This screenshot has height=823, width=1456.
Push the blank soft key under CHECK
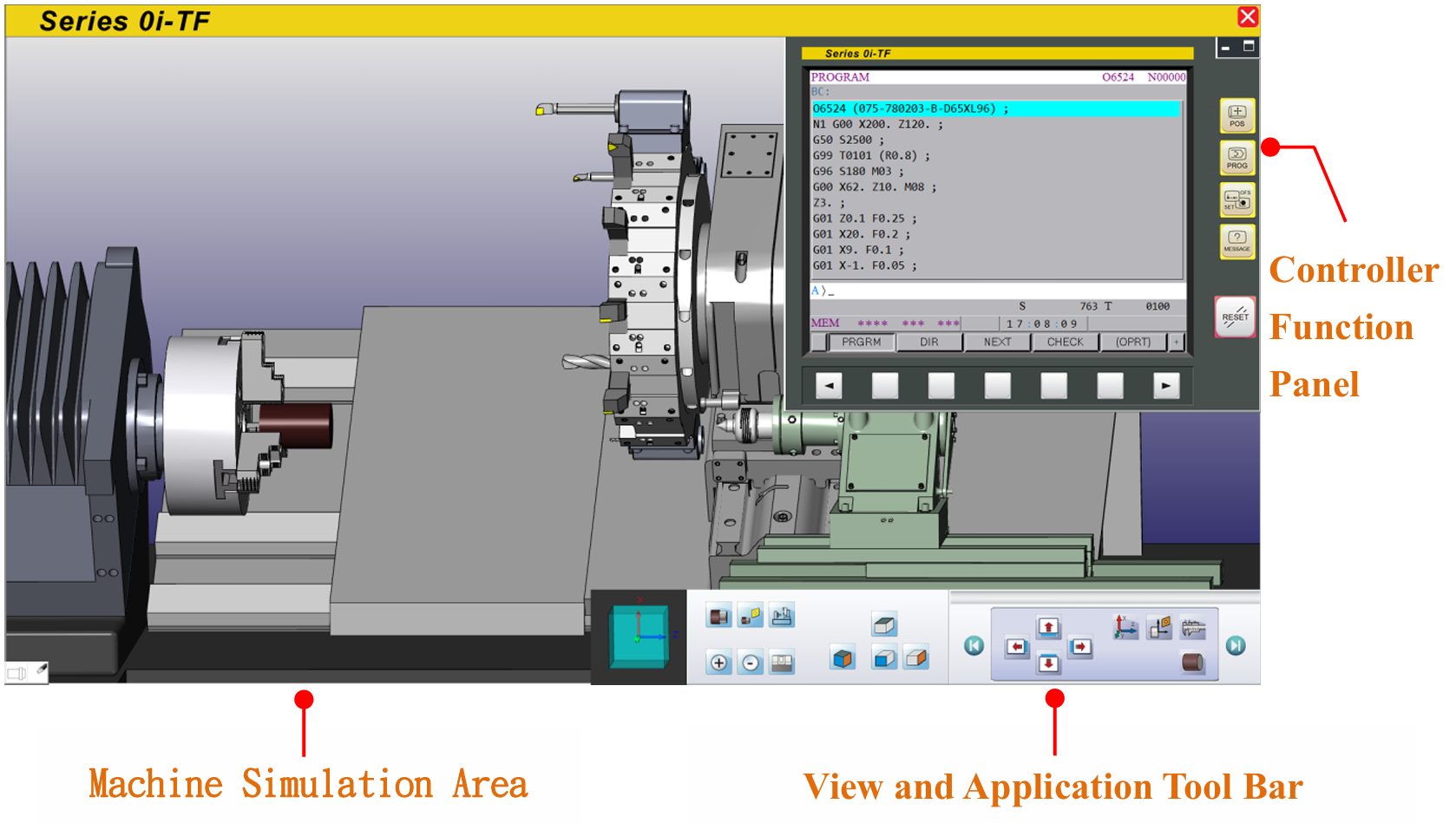click(x=1054, y=386)
